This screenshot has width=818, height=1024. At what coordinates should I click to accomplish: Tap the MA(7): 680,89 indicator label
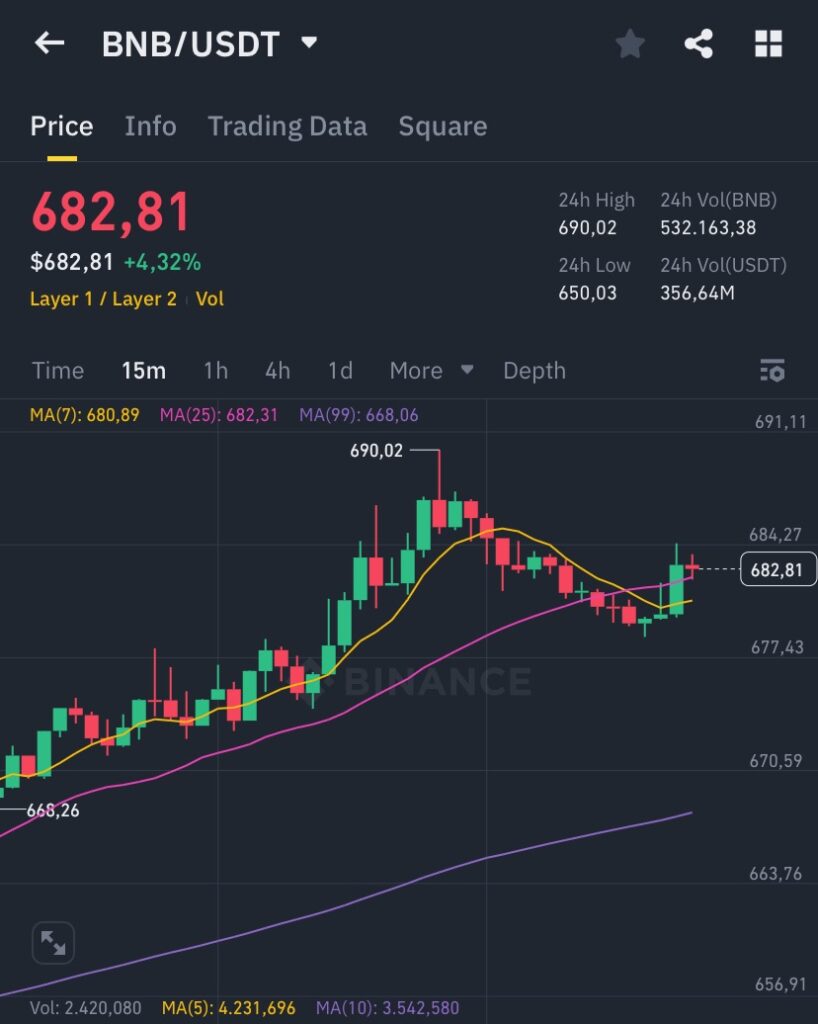pos(85,415)
